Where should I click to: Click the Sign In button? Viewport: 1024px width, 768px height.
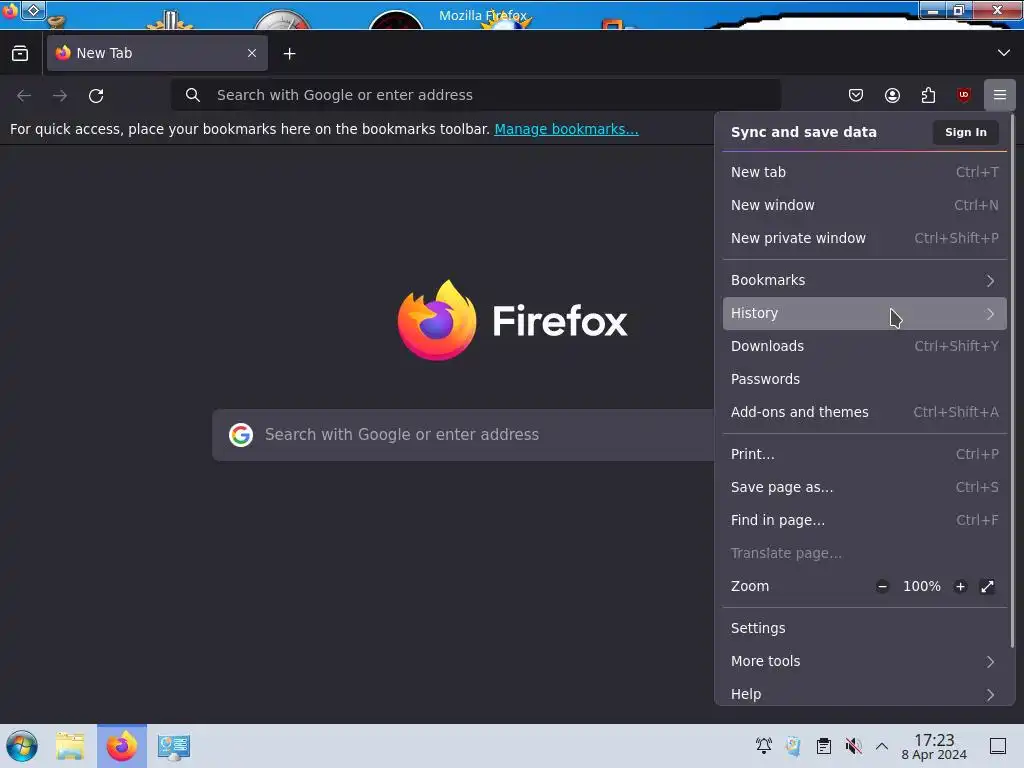966,132
